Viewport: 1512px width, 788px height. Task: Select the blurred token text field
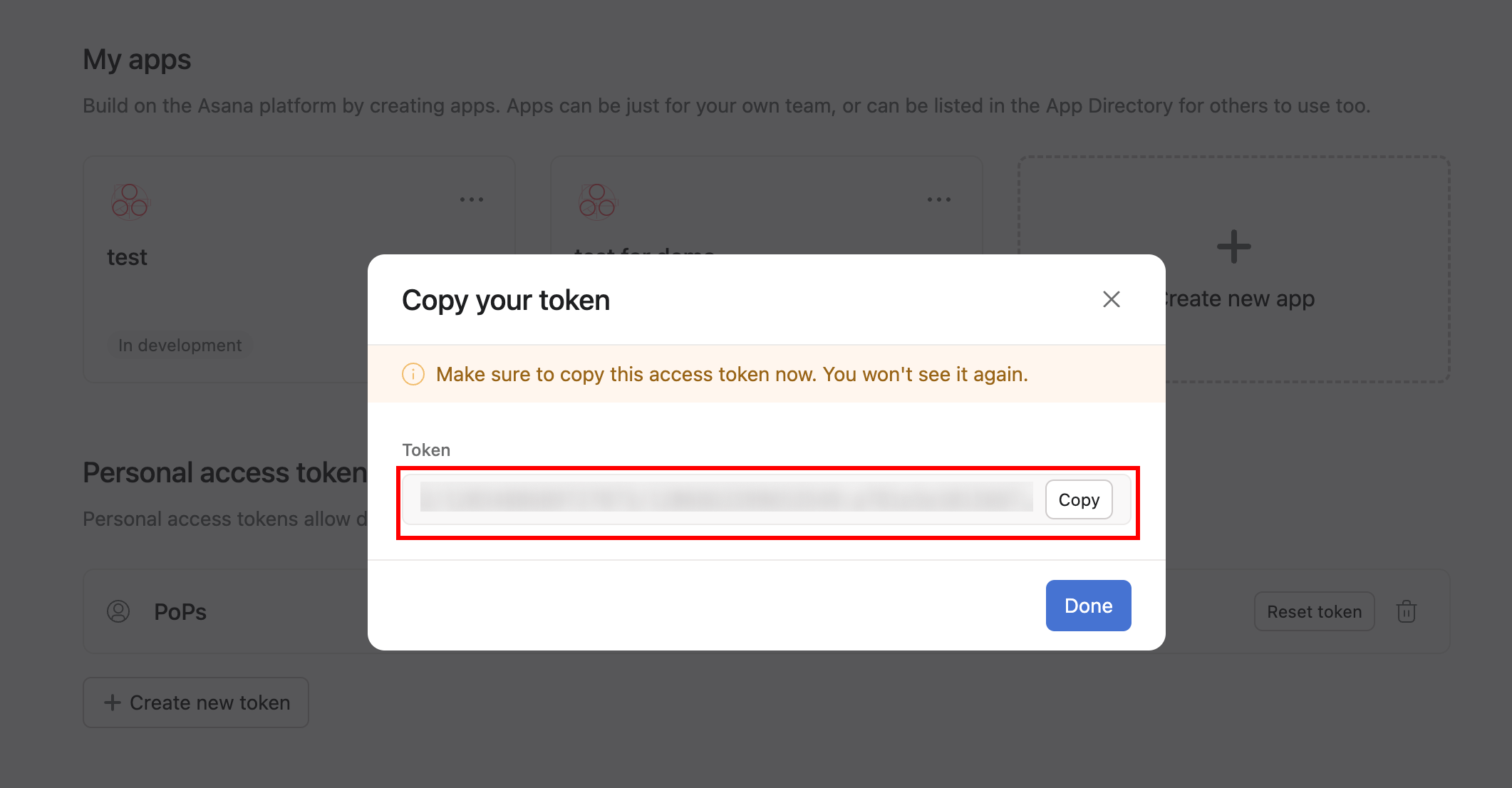tap(727, 499)
